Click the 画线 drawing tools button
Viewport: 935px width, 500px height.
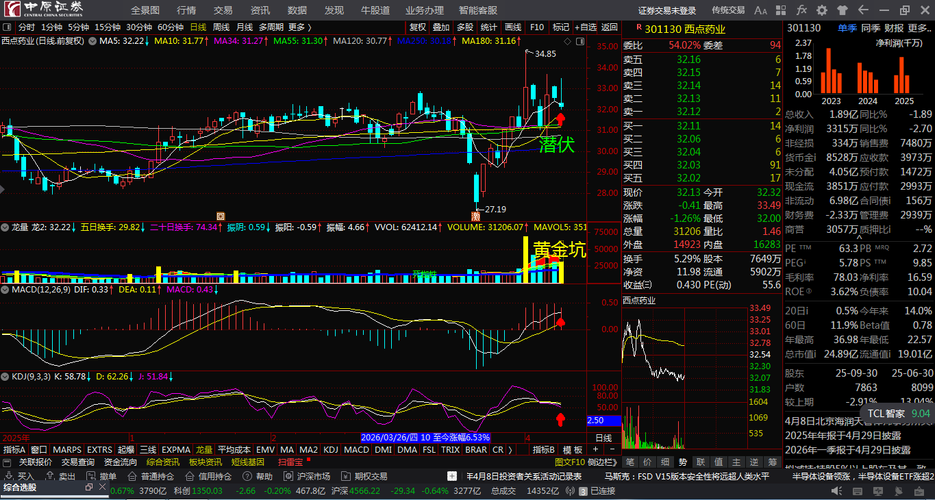coord(513,27)
